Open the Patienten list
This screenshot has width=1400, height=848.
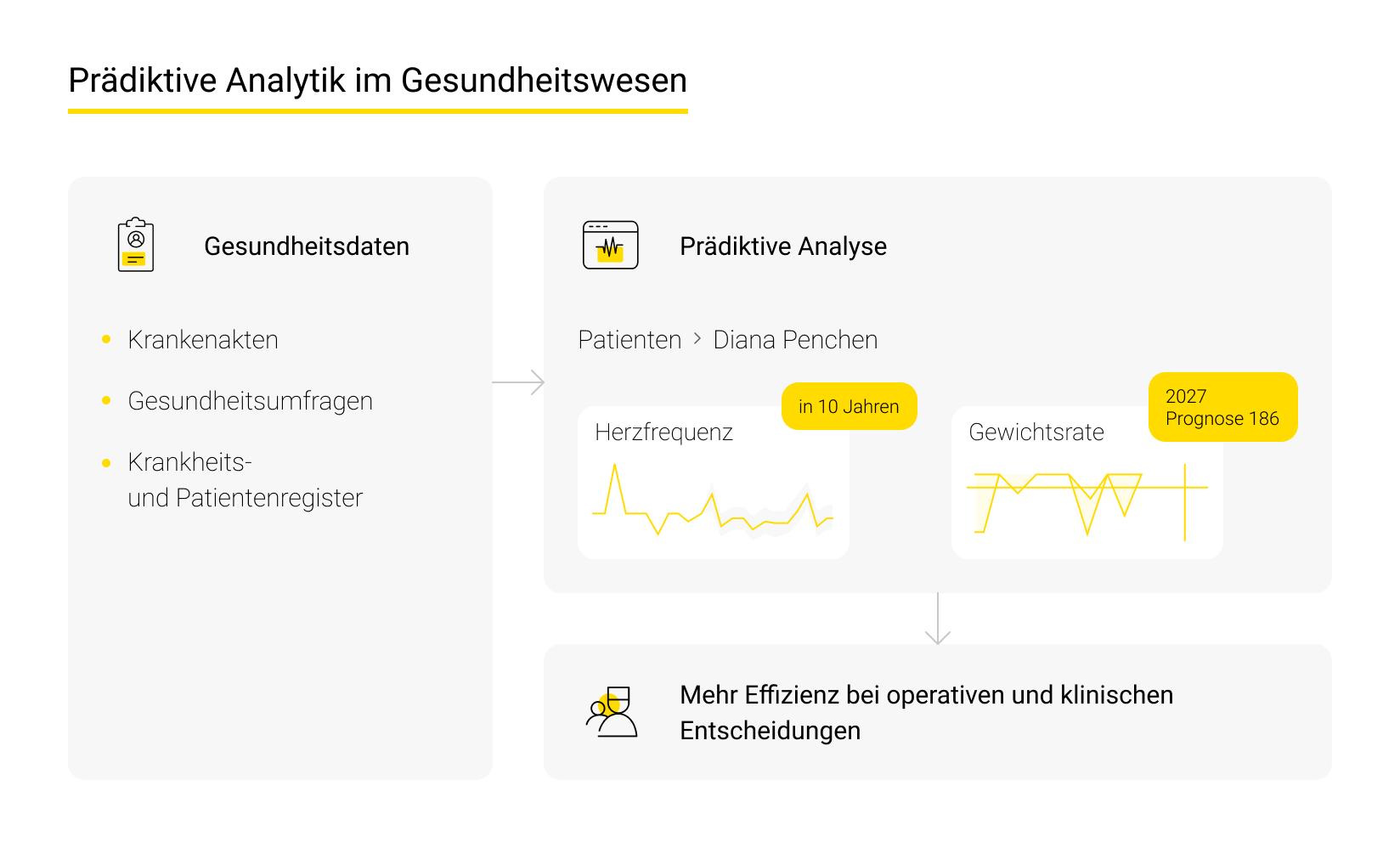coord(629,339)
